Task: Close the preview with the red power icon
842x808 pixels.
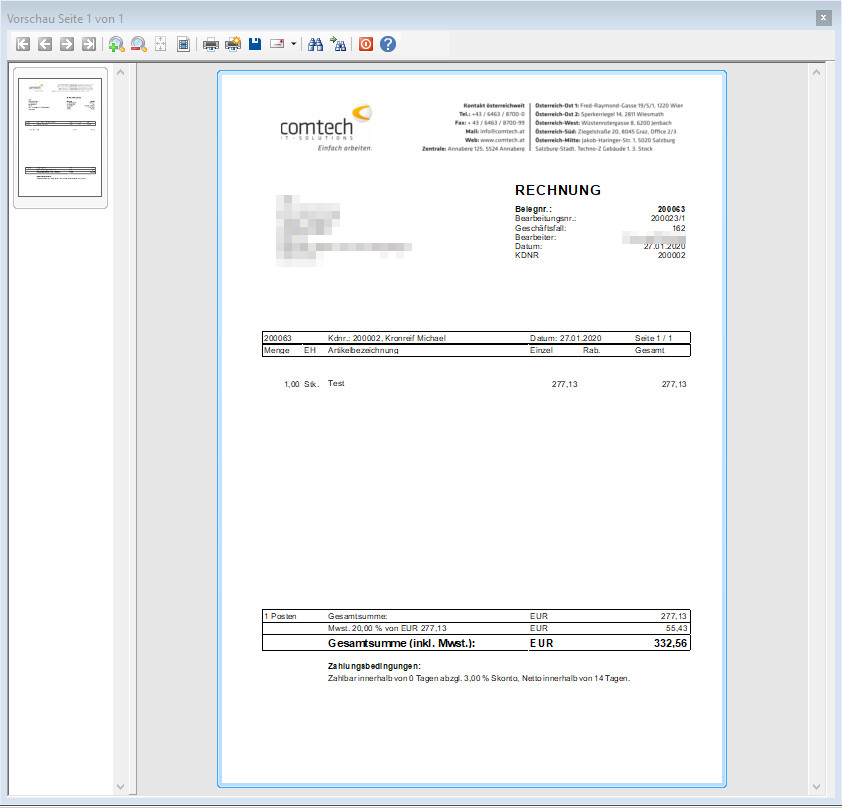Action: (x=366, y=44)
